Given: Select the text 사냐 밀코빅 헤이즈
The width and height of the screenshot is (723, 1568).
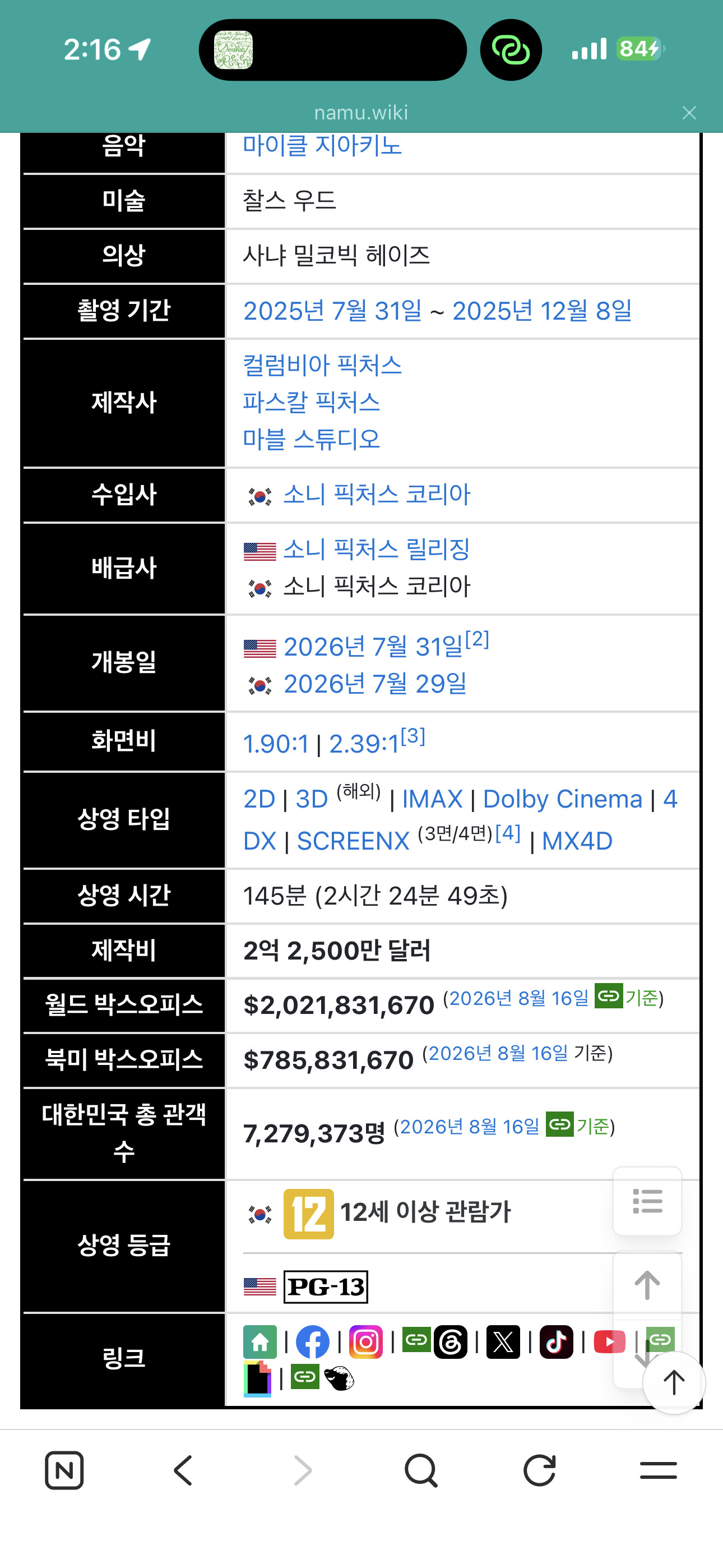Looking at the screenshot, I should click(336, 256).
